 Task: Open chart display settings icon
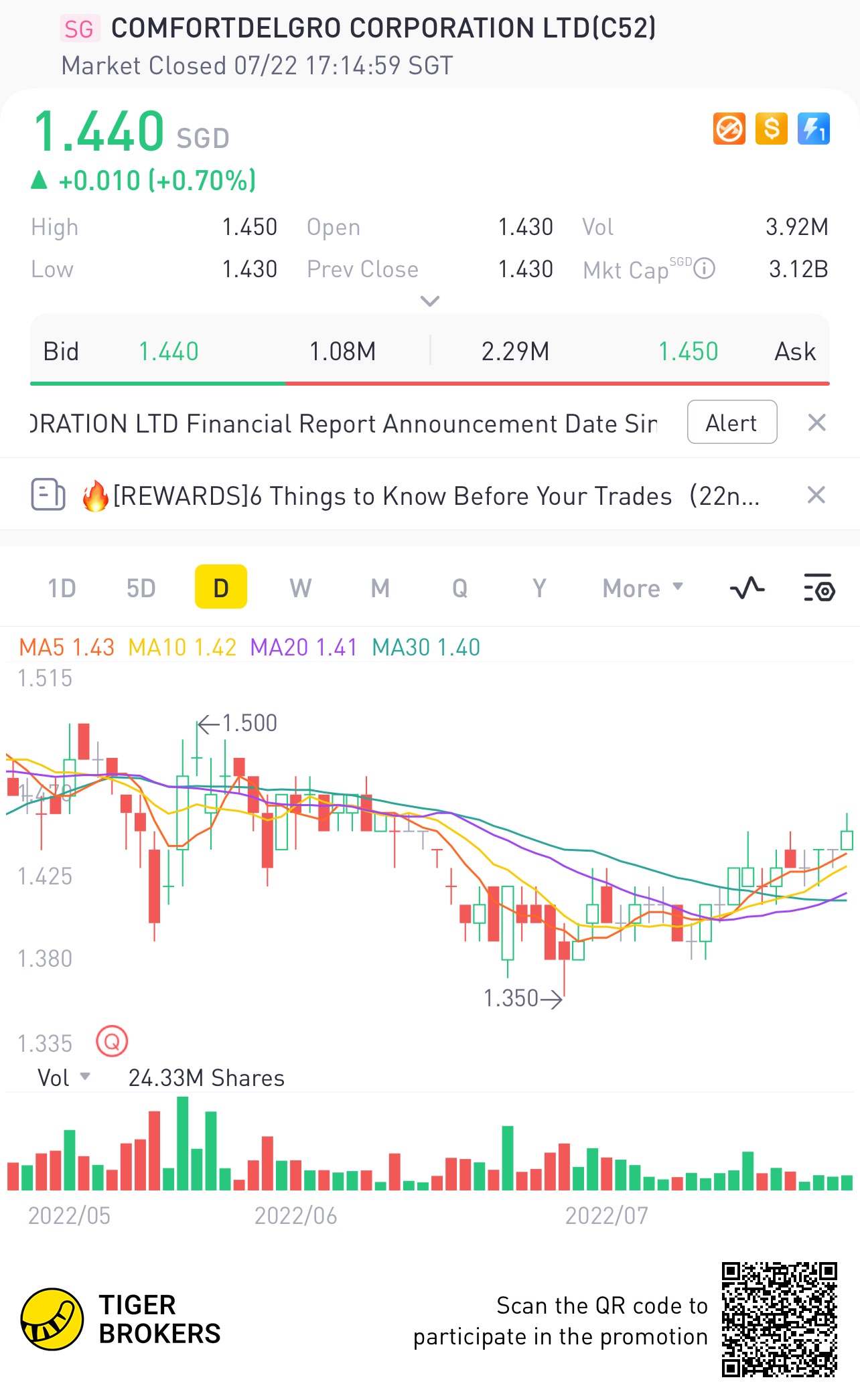[x=818, y=588]
